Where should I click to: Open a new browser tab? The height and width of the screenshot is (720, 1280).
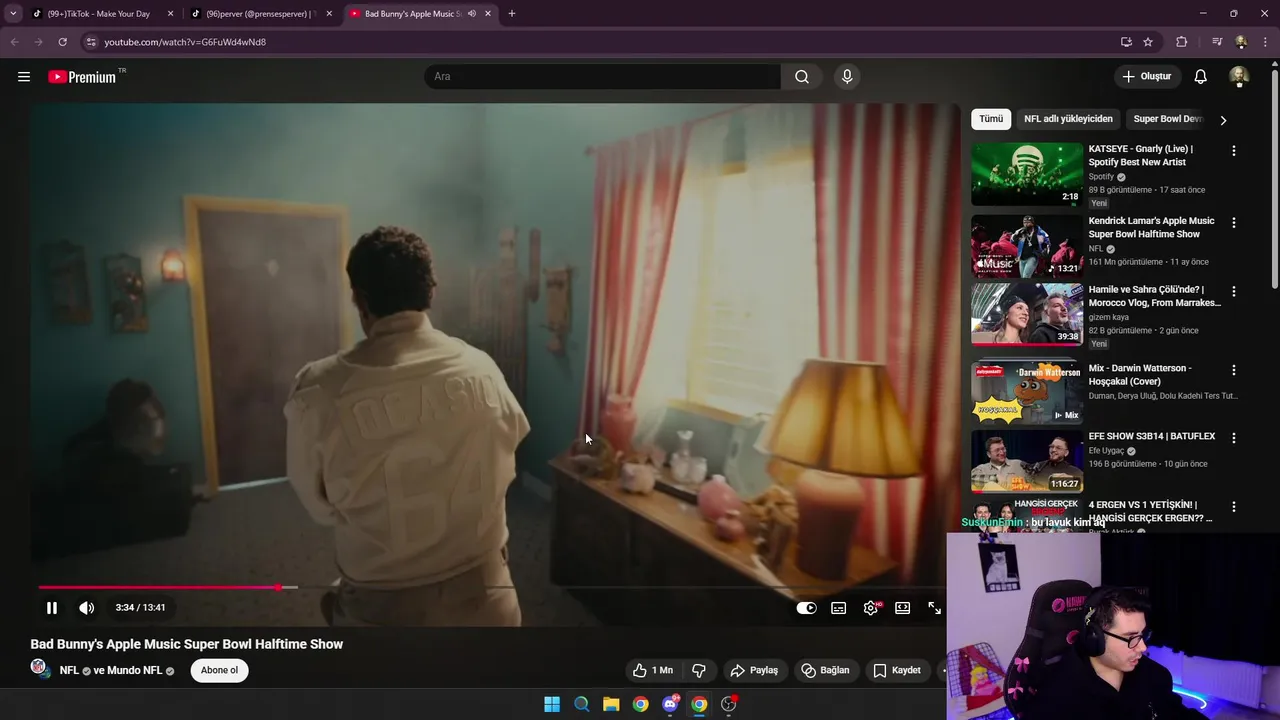point(512,14)
